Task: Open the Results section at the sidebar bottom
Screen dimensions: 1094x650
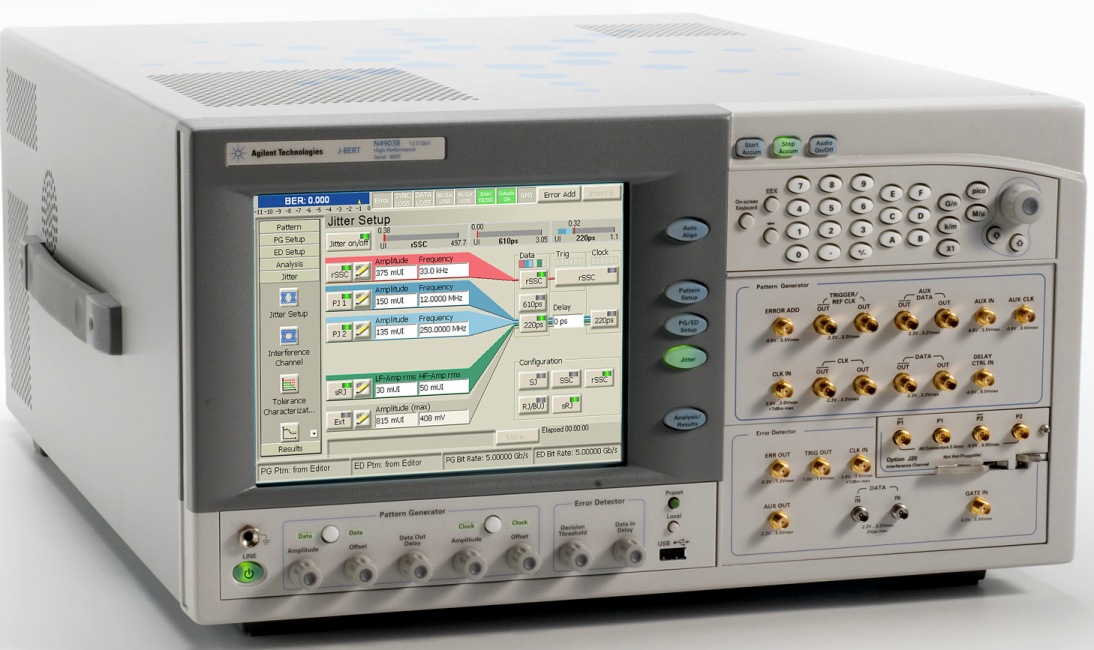Action: pos(288,449)
